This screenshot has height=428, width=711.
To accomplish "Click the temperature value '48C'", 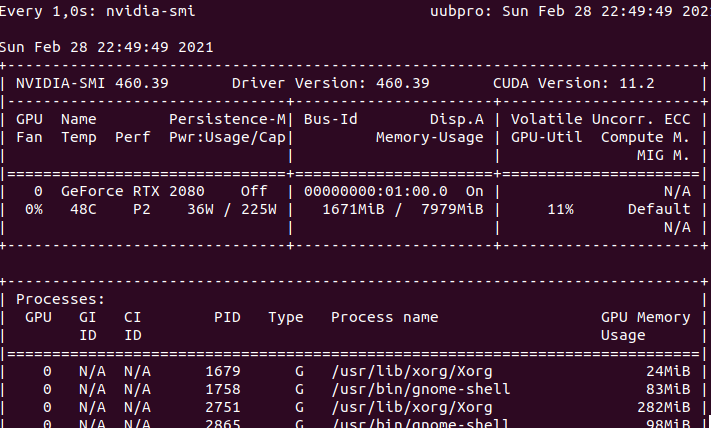I will tap(83, 209).
